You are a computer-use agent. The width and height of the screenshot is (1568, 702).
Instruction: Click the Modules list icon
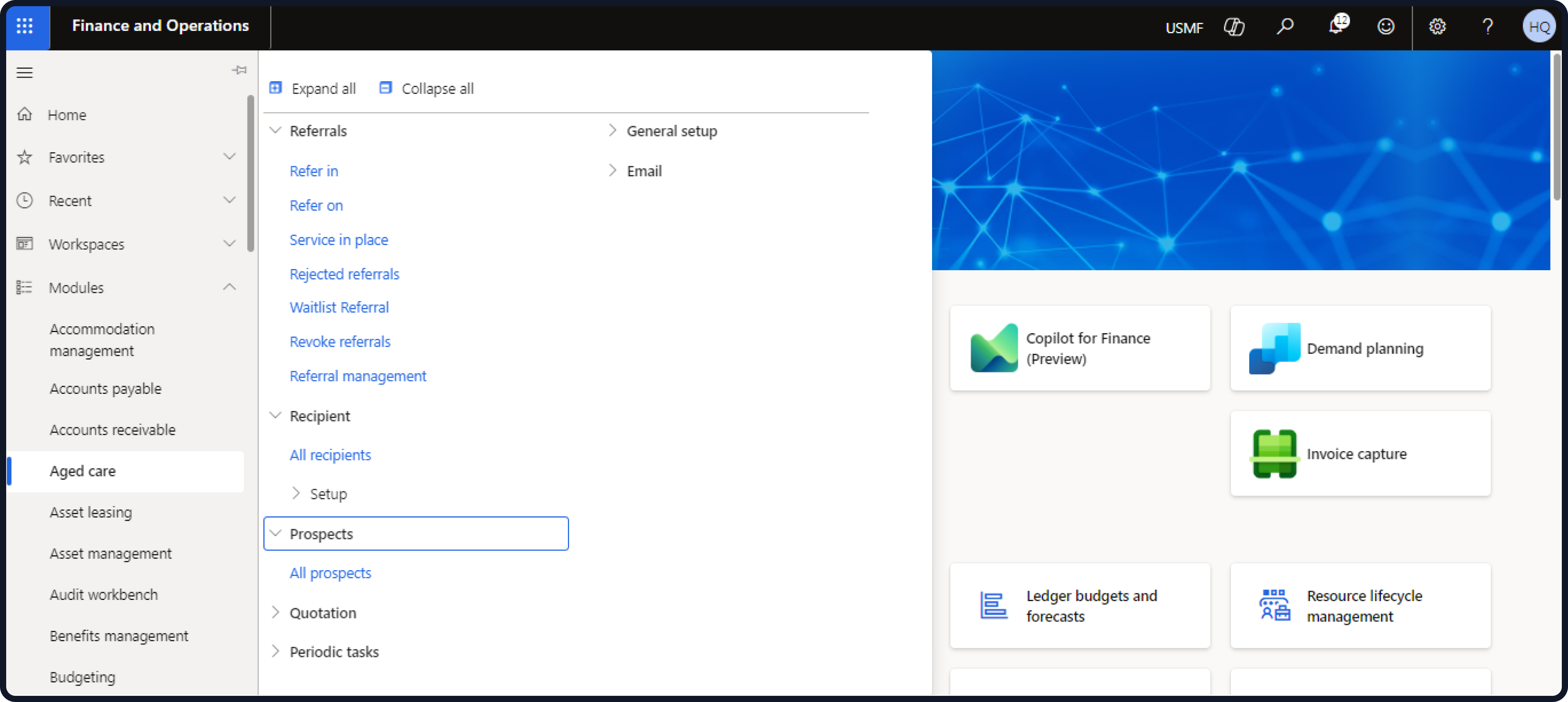coord(24,287)
